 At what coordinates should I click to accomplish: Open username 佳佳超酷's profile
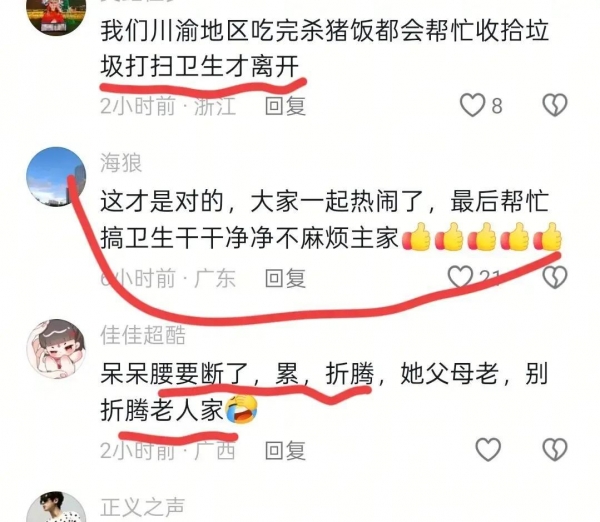click(x=143, y=335)
